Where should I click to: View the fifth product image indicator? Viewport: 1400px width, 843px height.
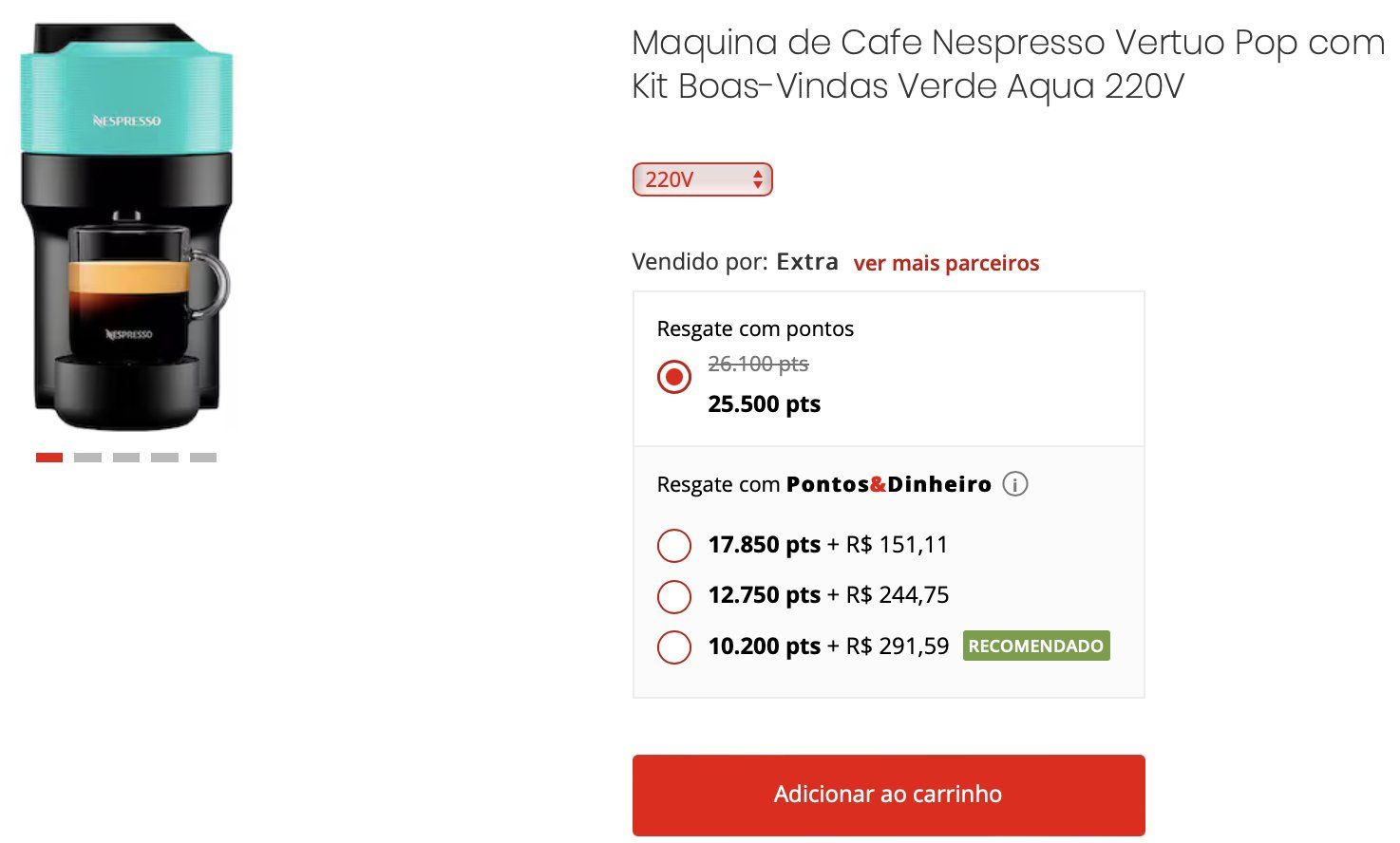click(203, 458)
